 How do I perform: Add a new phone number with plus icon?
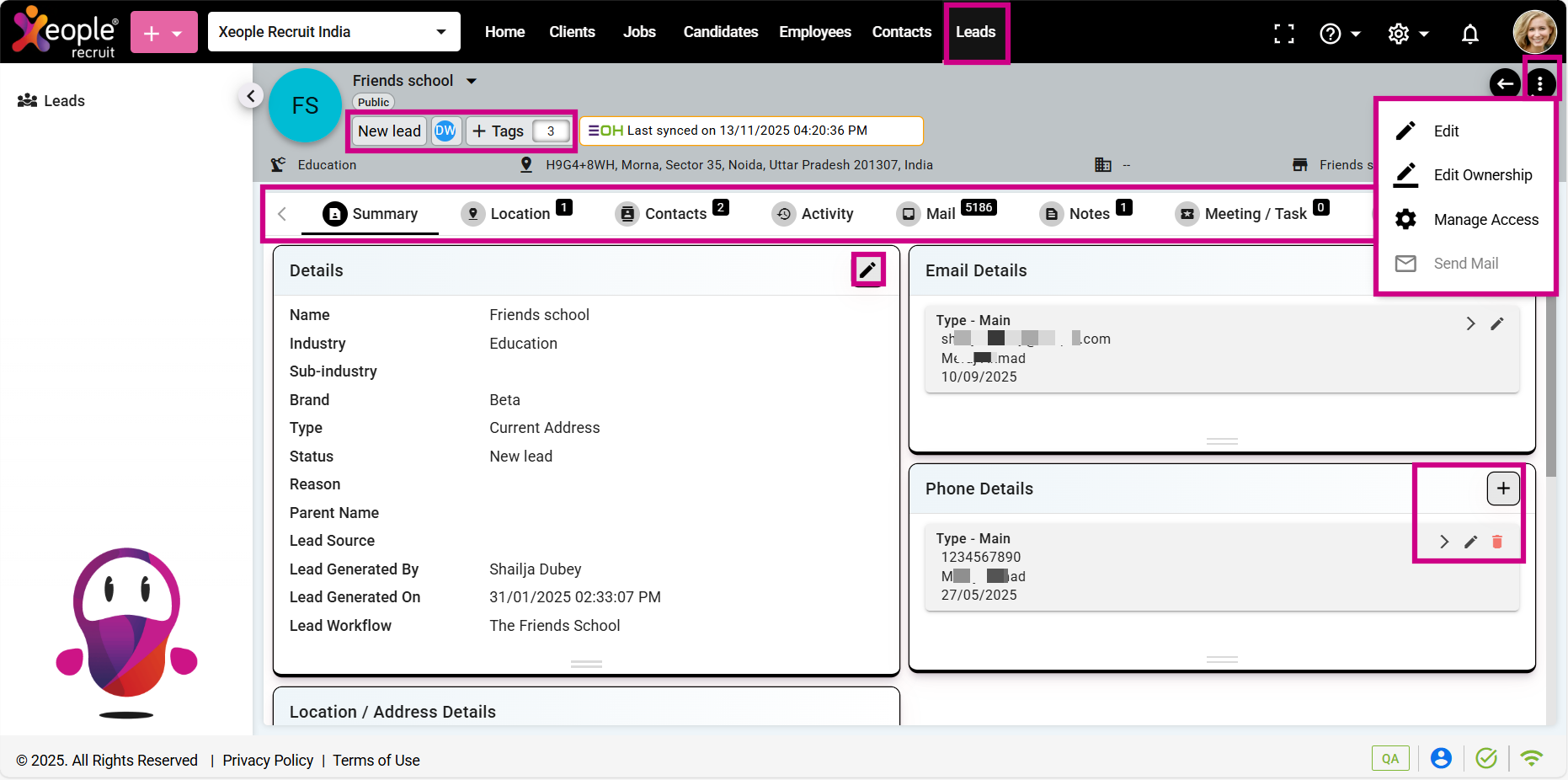(1503, 489)
